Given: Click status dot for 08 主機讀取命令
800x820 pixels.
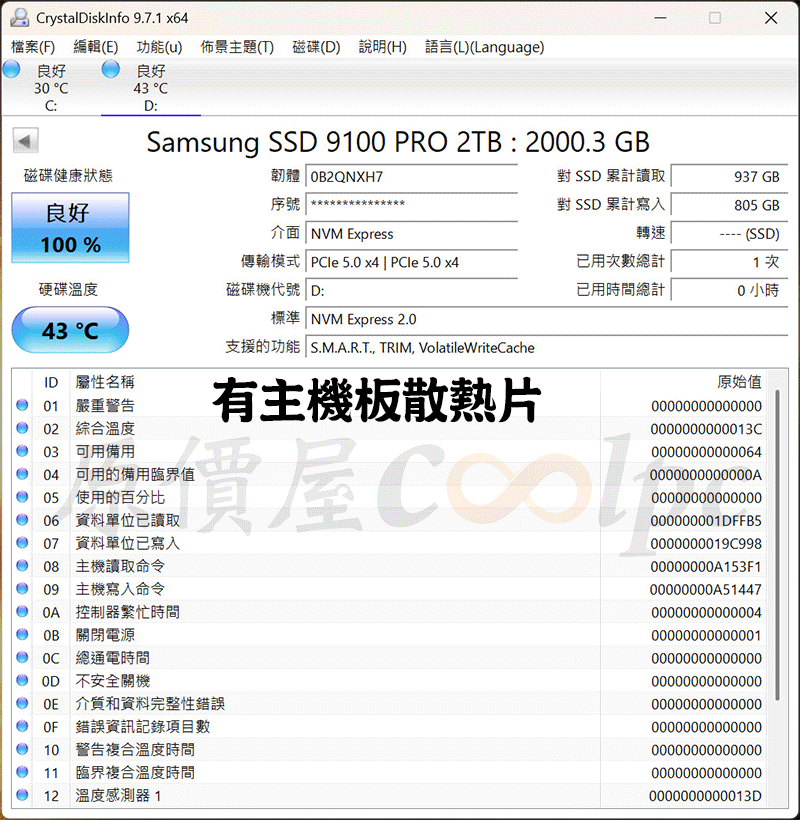Looking at the screenshot, I should click(x=22, y=566).
